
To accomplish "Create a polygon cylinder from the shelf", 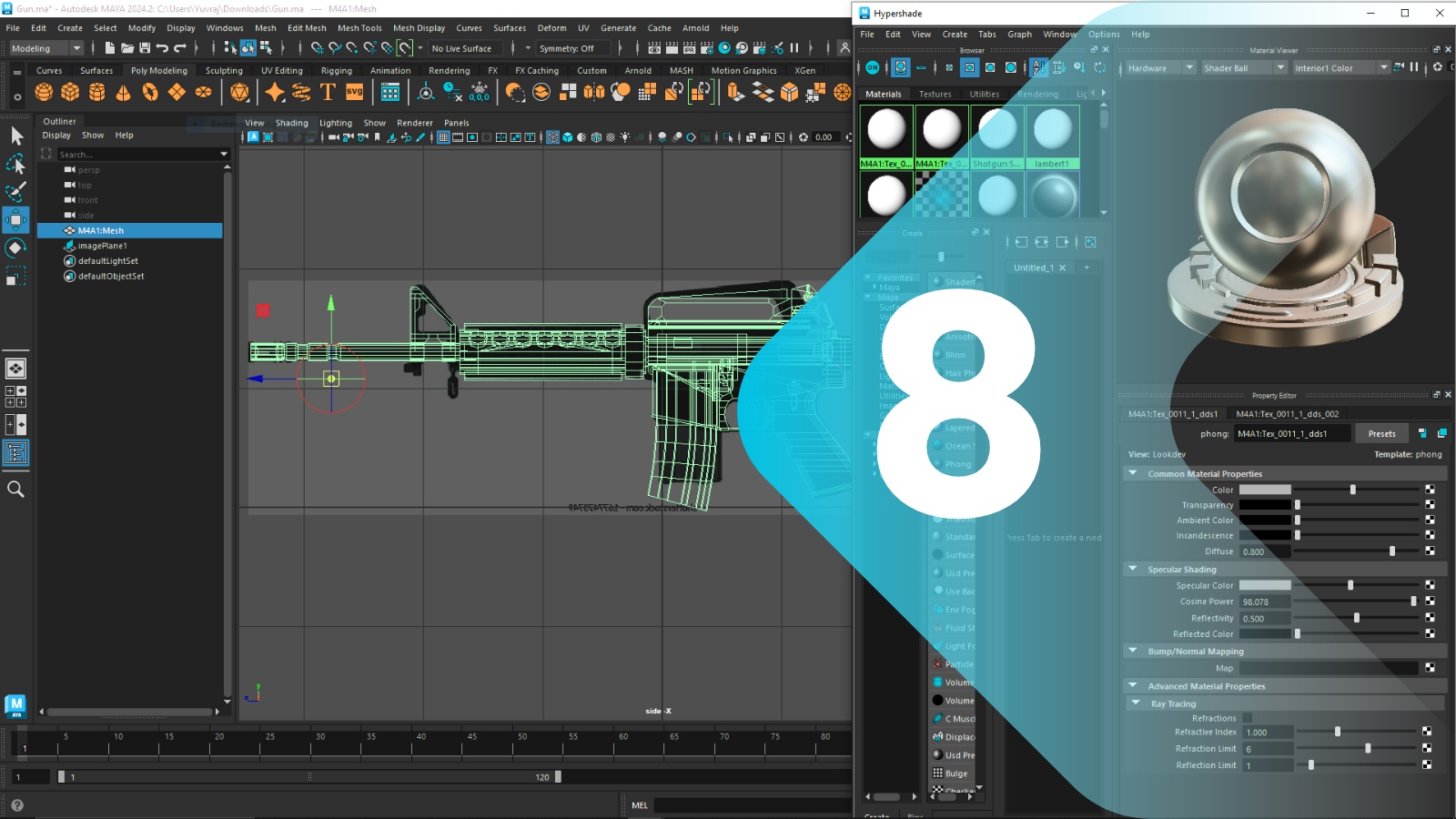I will [x=96, y=92].
